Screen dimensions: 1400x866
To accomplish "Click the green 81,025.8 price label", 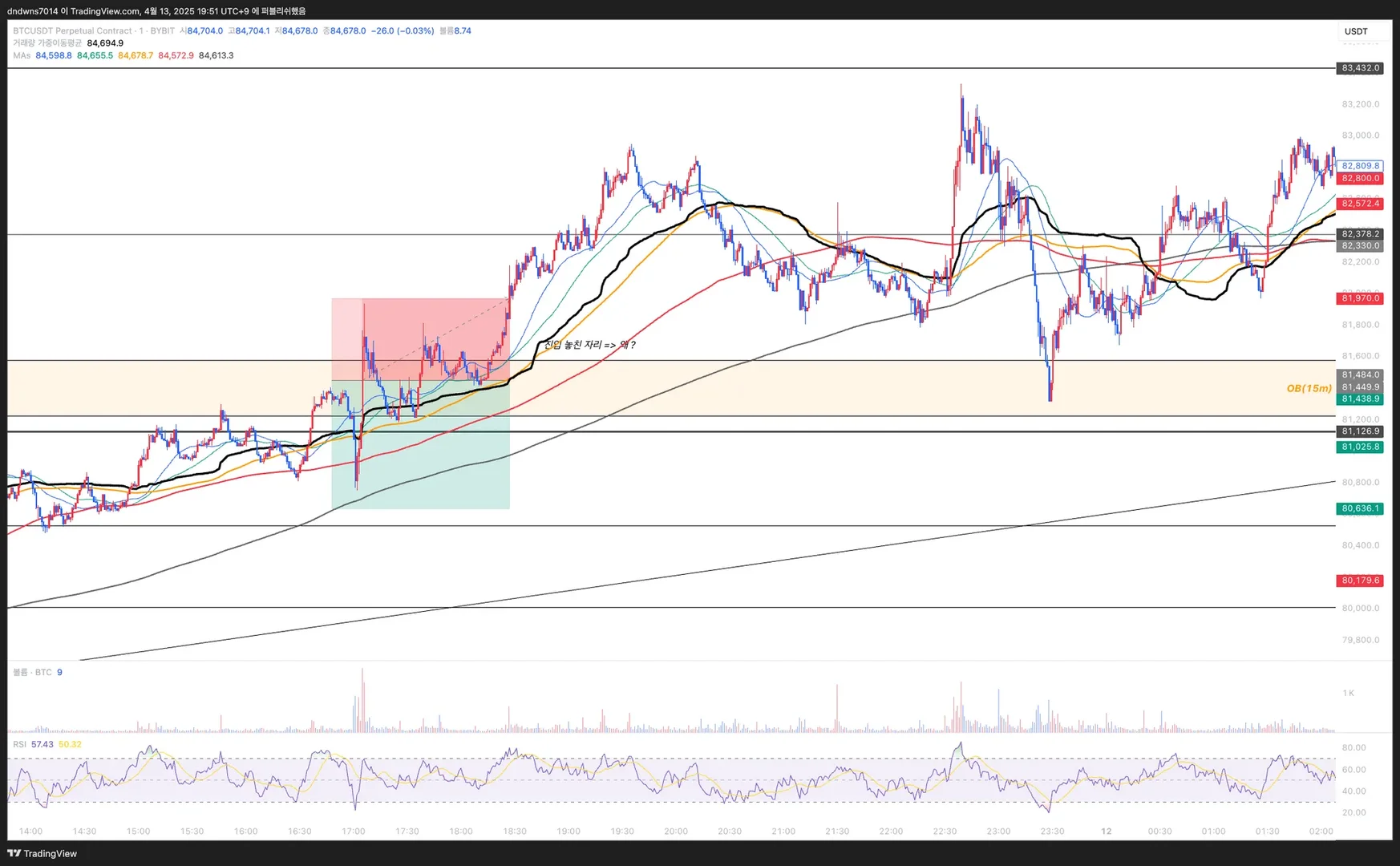I will point(1360,447).
